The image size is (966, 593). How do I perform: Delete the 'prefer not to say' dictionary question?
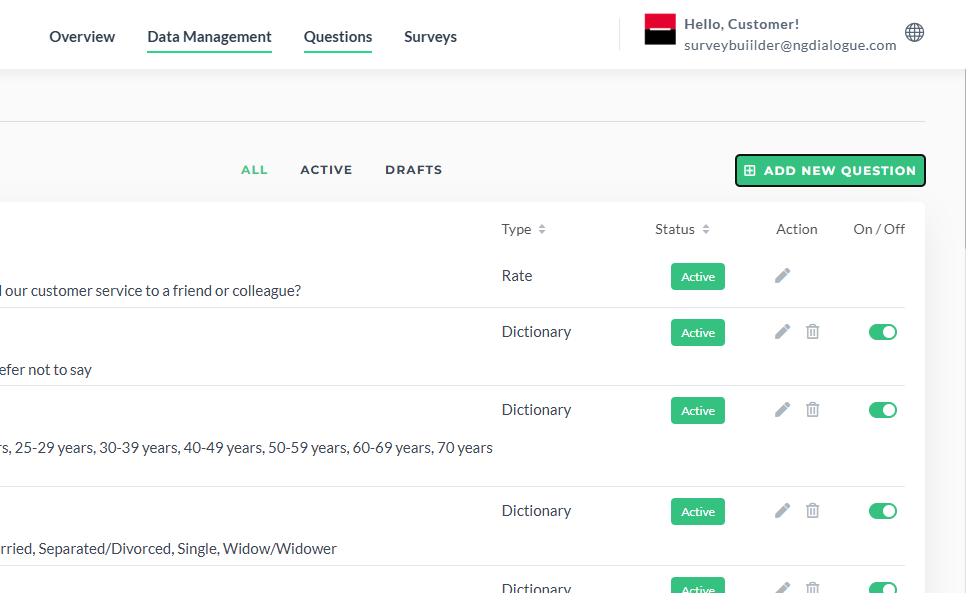(813, 332)
